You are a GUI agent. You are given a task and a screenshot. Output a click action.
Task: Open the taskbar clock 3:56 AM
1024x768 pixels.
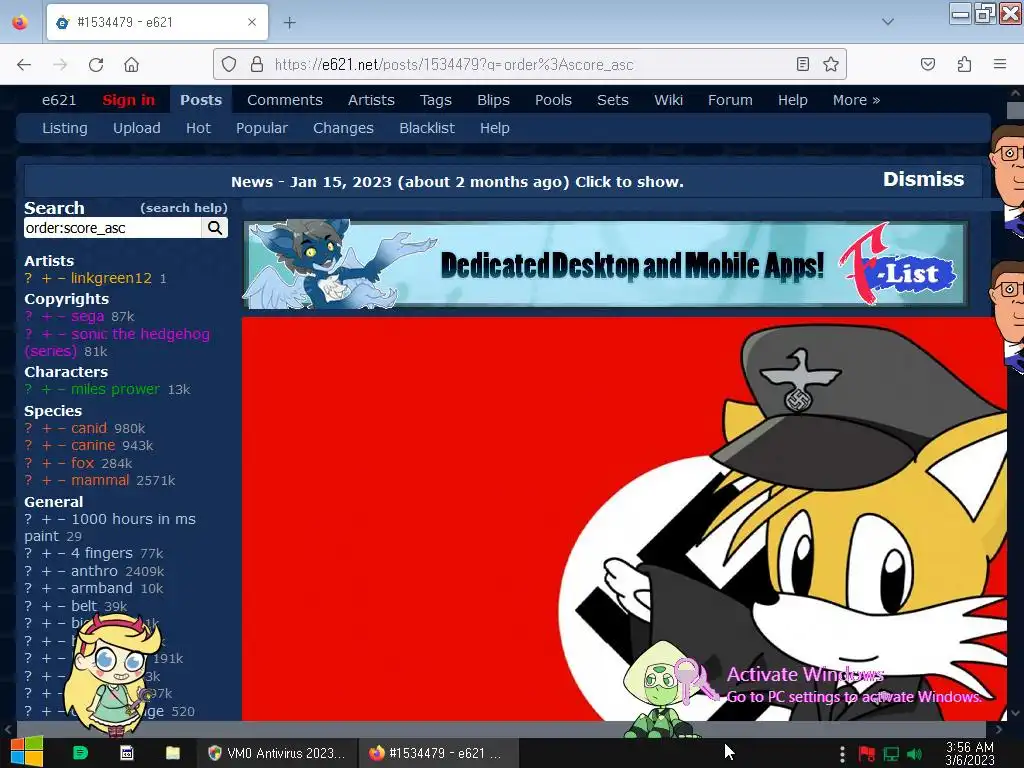pos(970,753)
